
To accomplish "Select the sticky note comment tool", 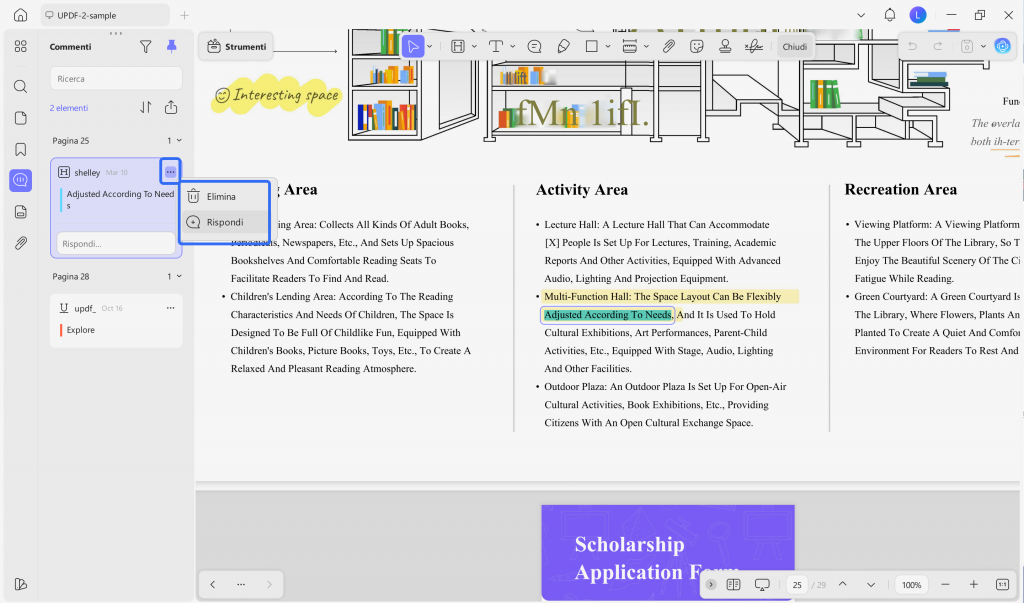I will [x=534, y=46].
